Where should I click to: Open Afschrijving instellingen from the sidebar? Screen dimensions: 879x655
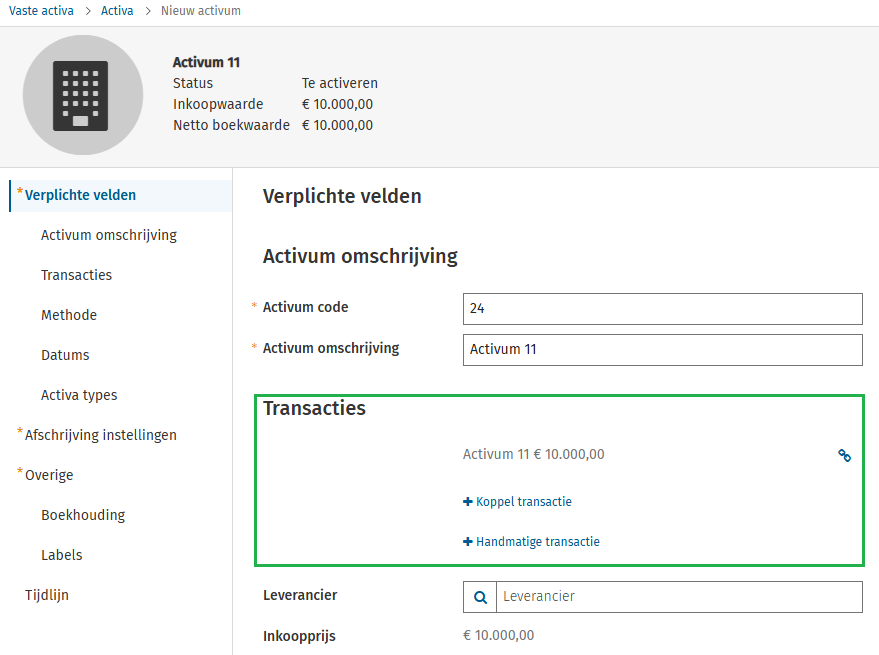[x=102, y=434]
